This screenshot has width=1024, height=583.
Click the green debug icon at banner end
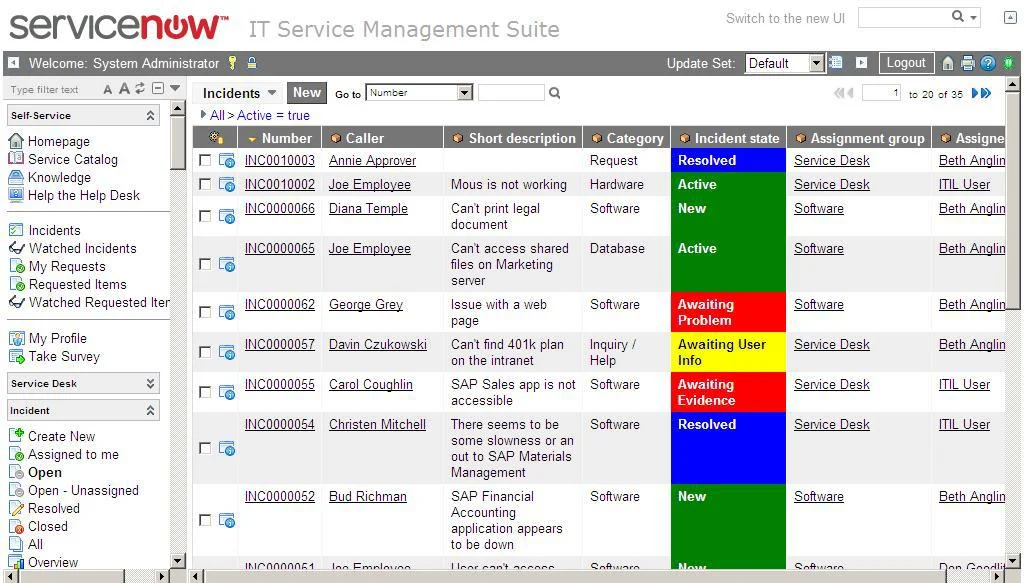coord(1009,63)
